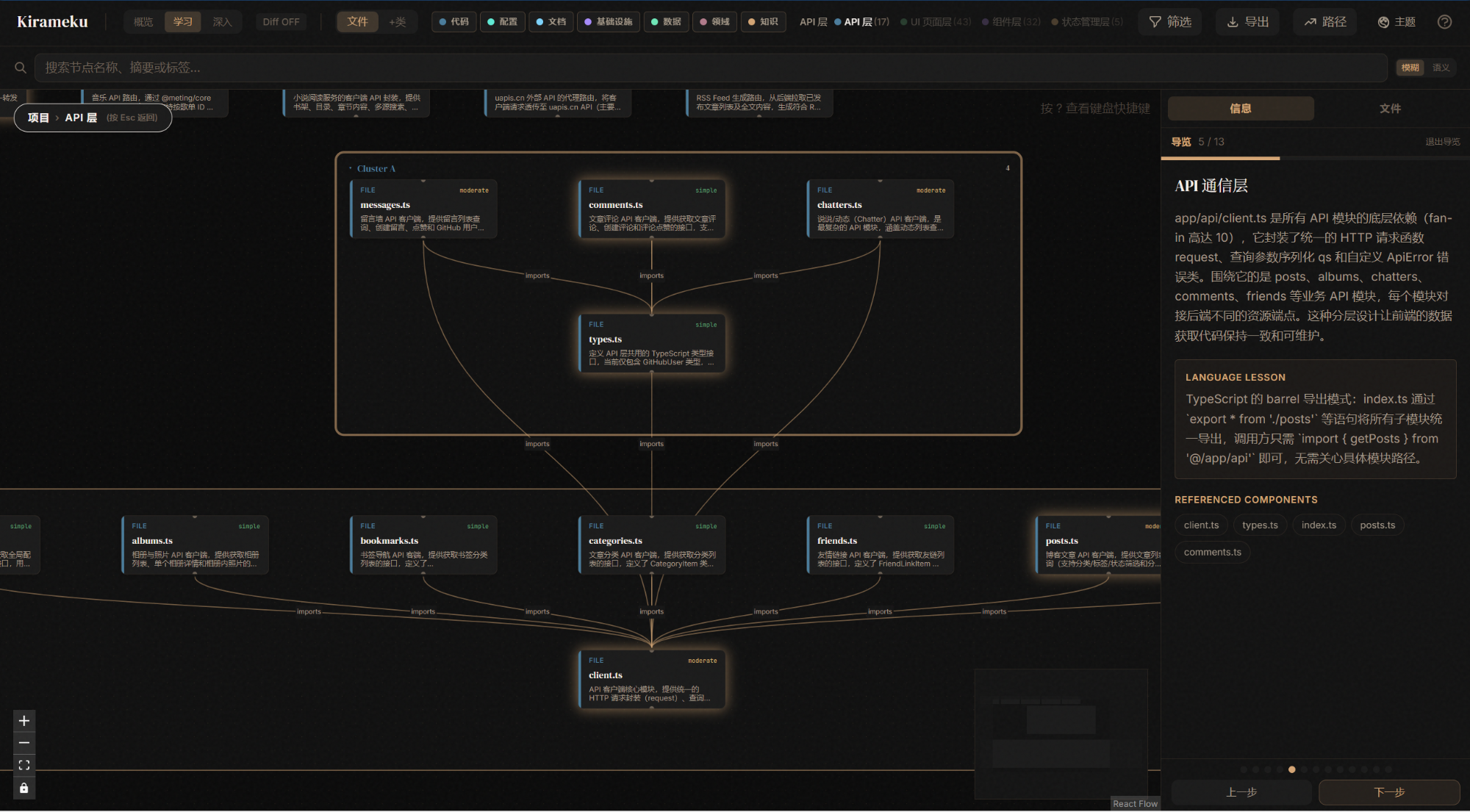Toggle the canvas lock icon
This screenshot has height=812, width=1470.
click(x=24, y=788)
